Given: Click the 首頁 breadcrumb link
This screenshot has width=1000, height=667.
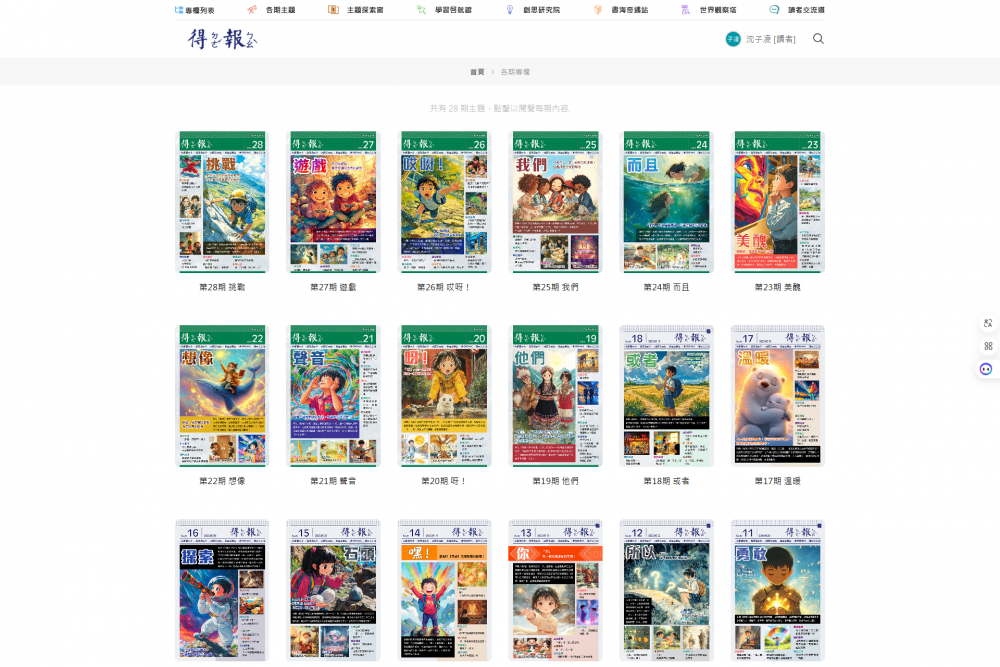Looking at the screenshot, I should tap(477, 72).
